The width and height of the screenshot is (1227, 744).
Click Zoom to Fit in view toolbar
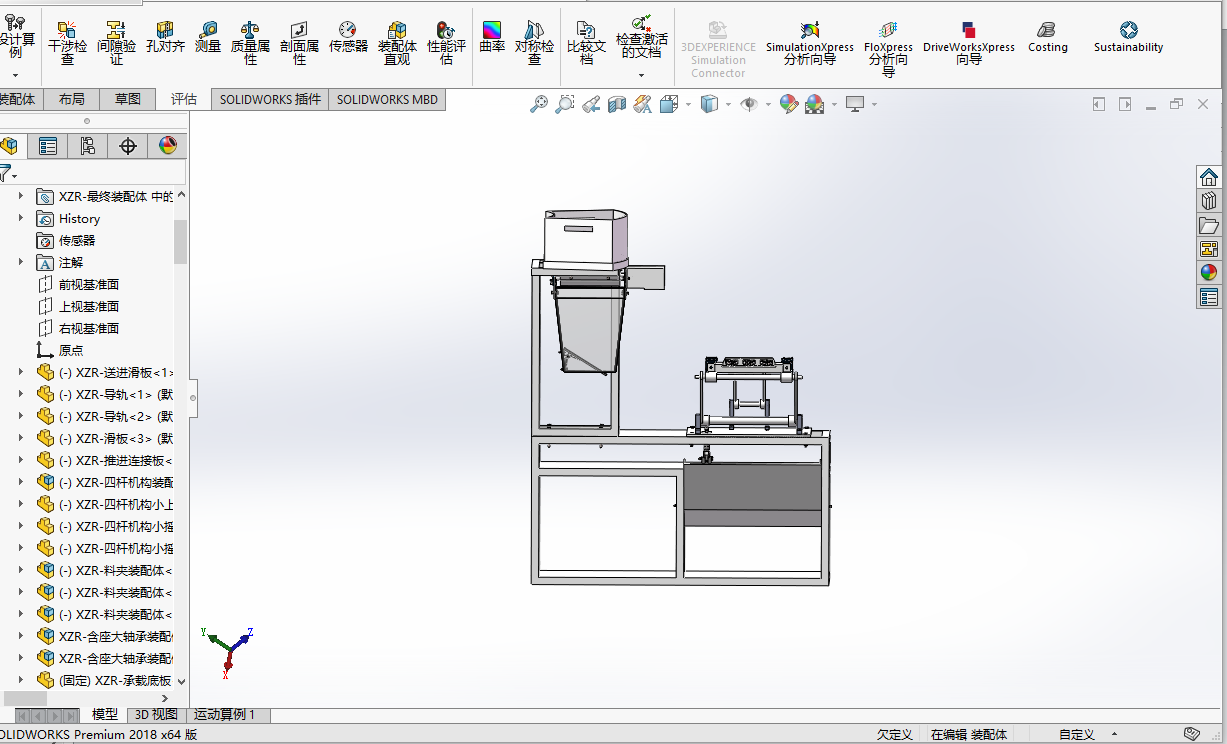point(539,104)
